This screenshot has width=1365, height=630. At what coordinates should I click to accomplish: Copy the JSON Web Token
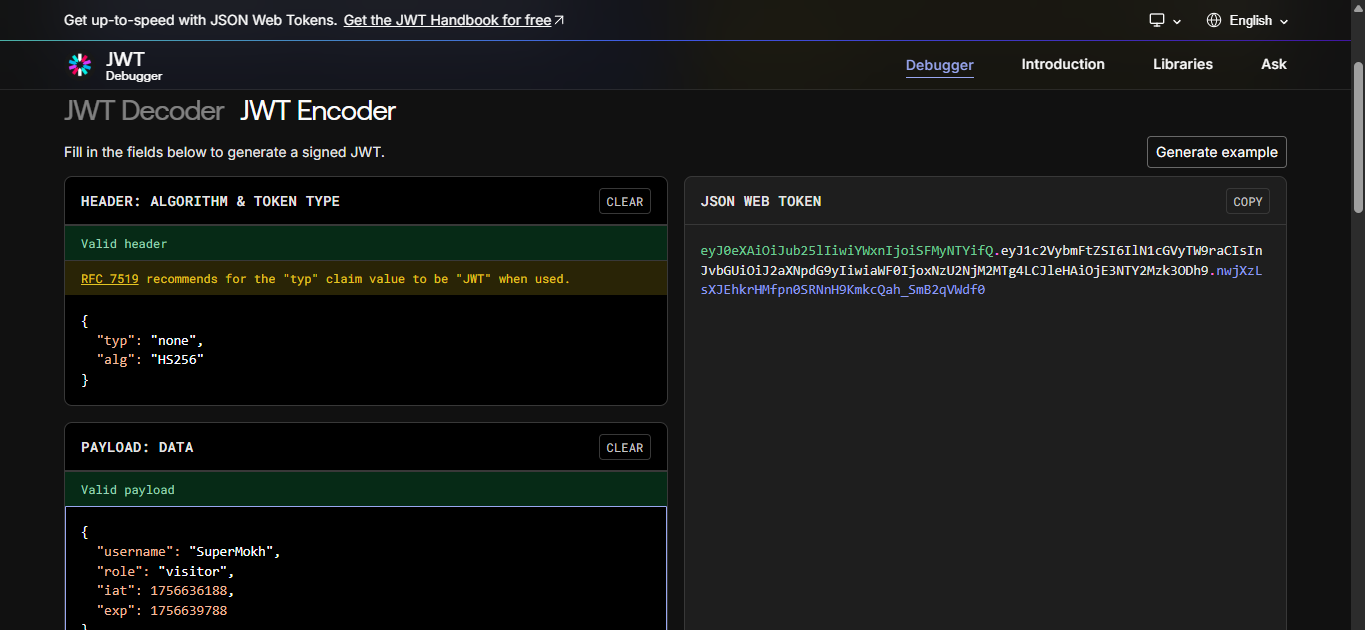coord(1248,201)
